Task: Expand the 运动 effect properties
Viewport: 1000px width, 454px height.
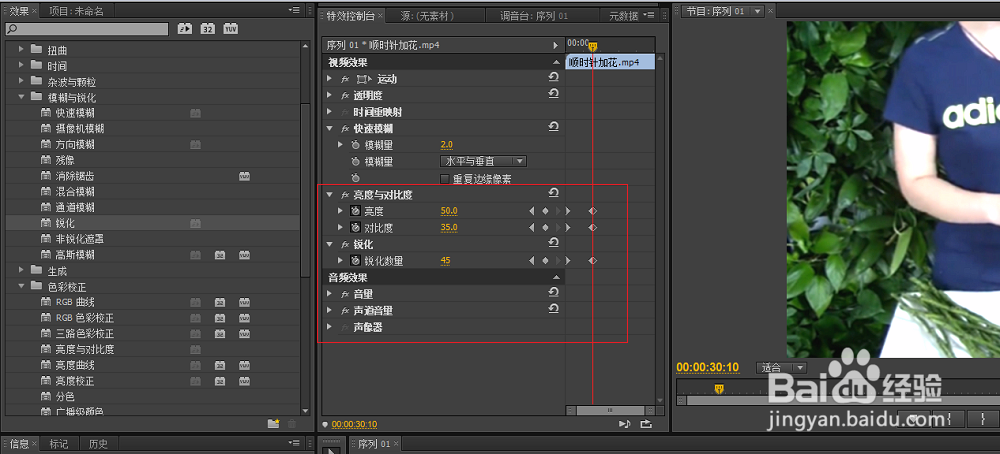Action: pos(330,78)
